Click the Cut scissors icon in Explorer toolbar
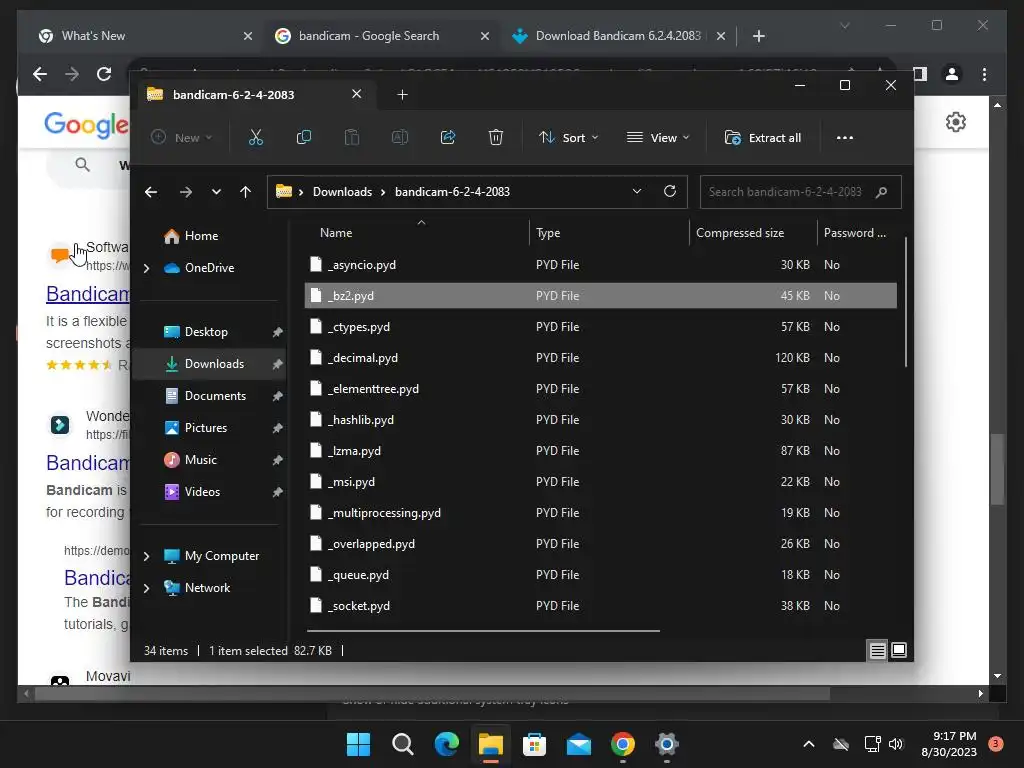1024x768 pixels. pyautogui.click(x=255, y=138)
